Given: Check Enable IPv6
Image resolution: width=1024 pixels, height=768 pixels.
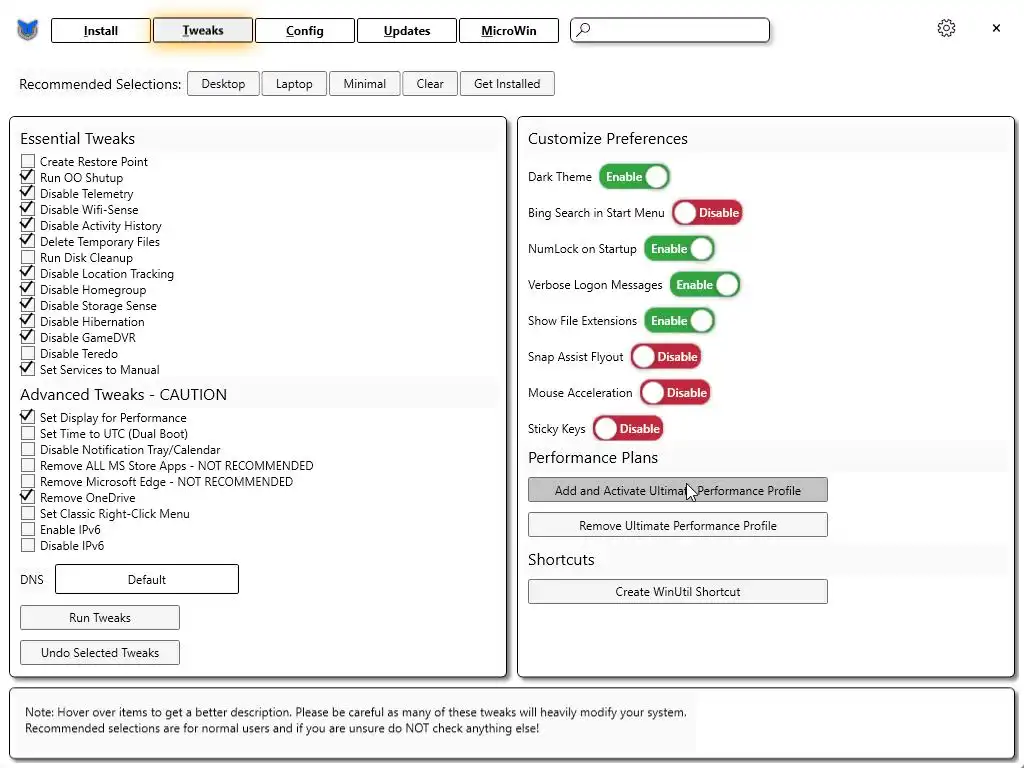Looking at the screenshot, I should click(x=28, y=529).
